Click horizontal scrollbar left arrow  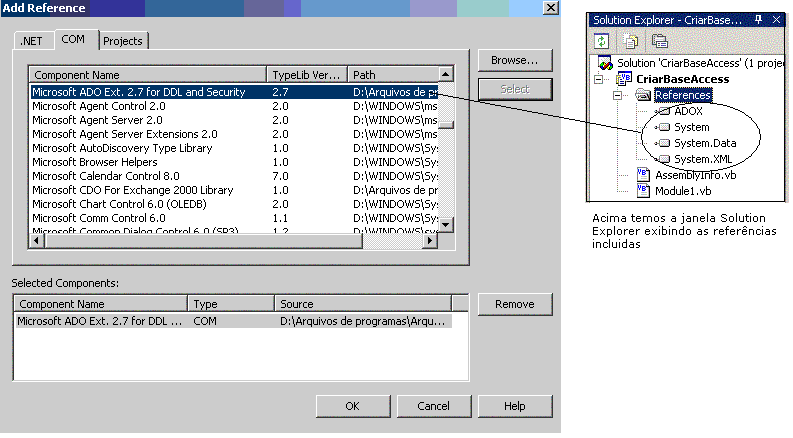pyautogui.click(x=36, y=241)
